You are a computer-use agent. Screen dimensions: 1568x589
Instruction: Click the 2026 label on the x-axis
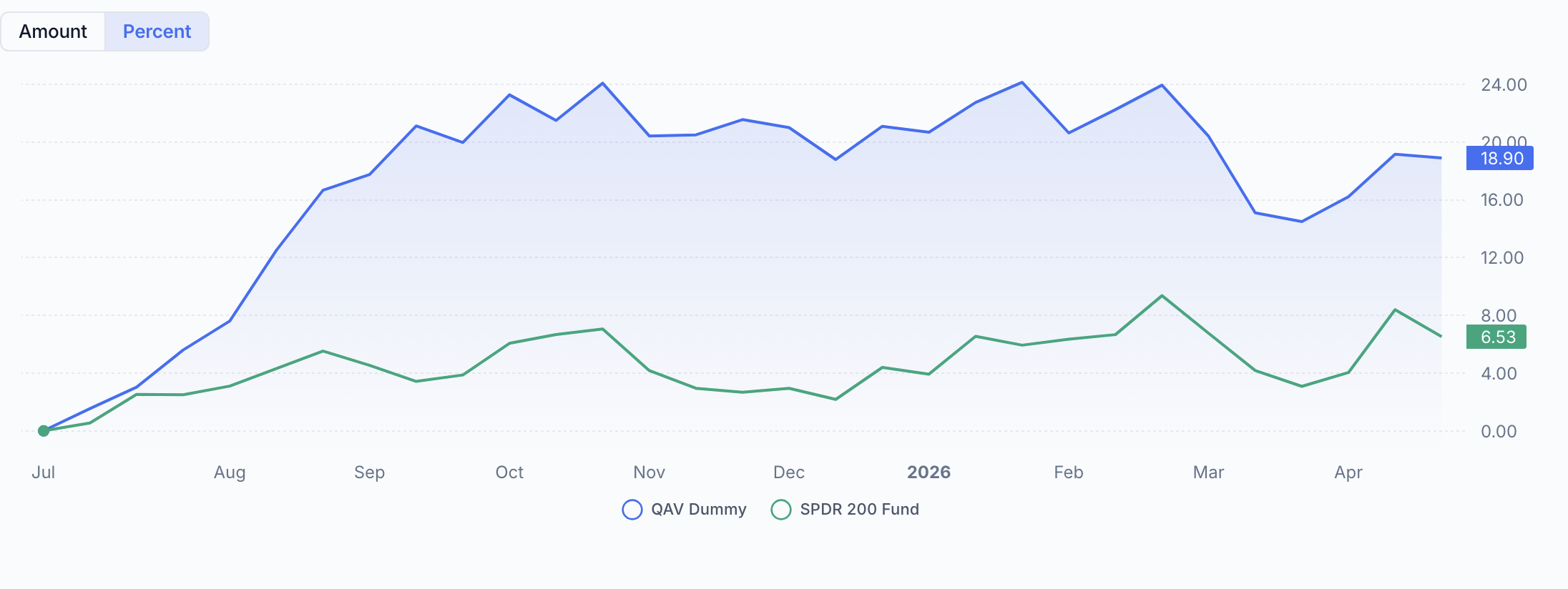coord(929,472)
